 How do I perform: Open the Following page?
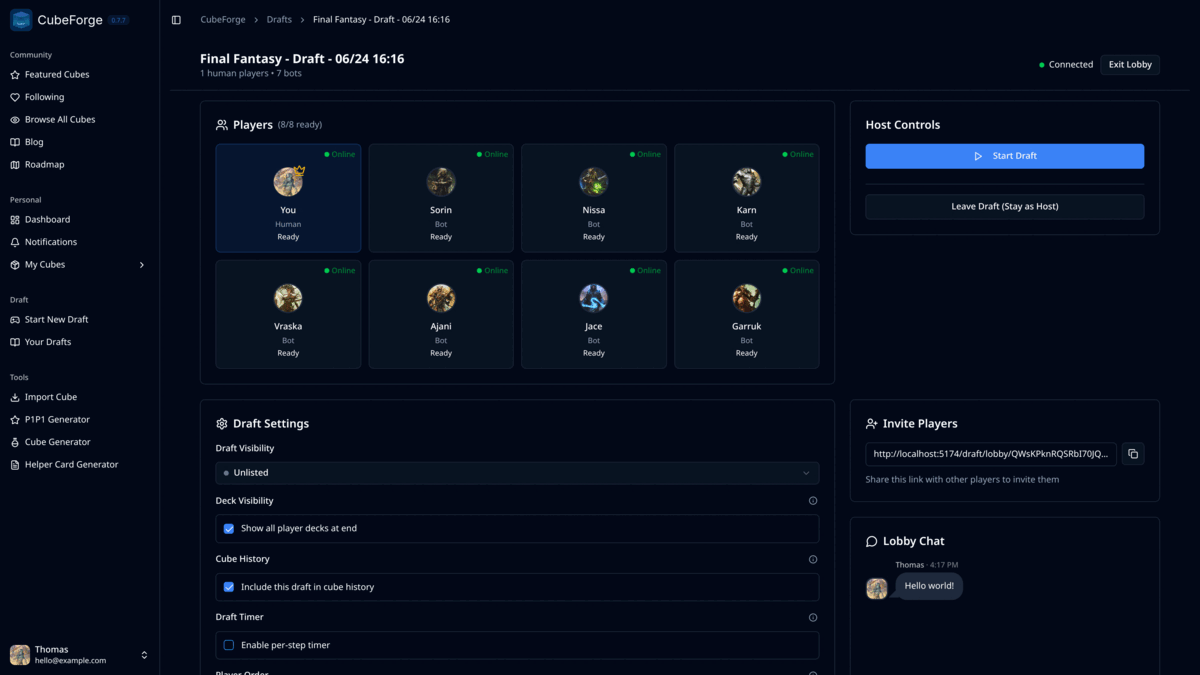pos(44,97)
